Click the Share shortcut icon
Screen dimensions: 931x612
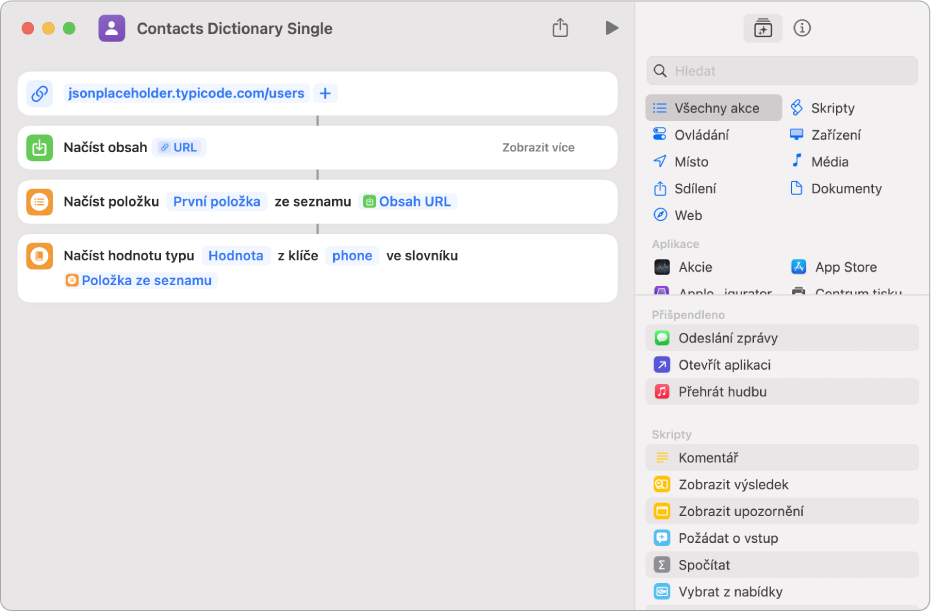coord(560,28)
